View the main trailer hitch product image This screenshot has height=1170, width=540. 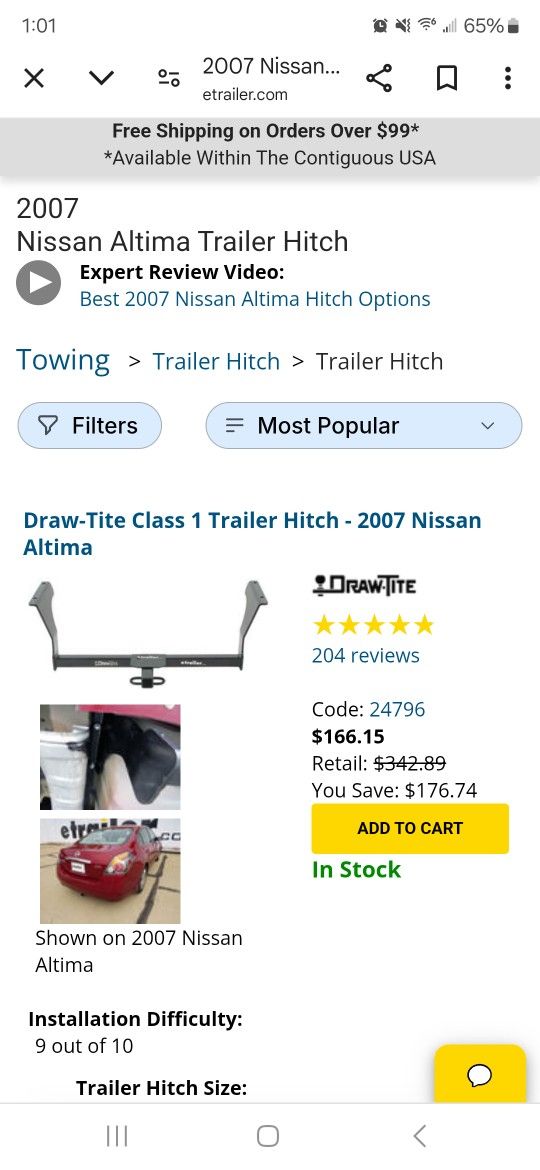[148, 633]
